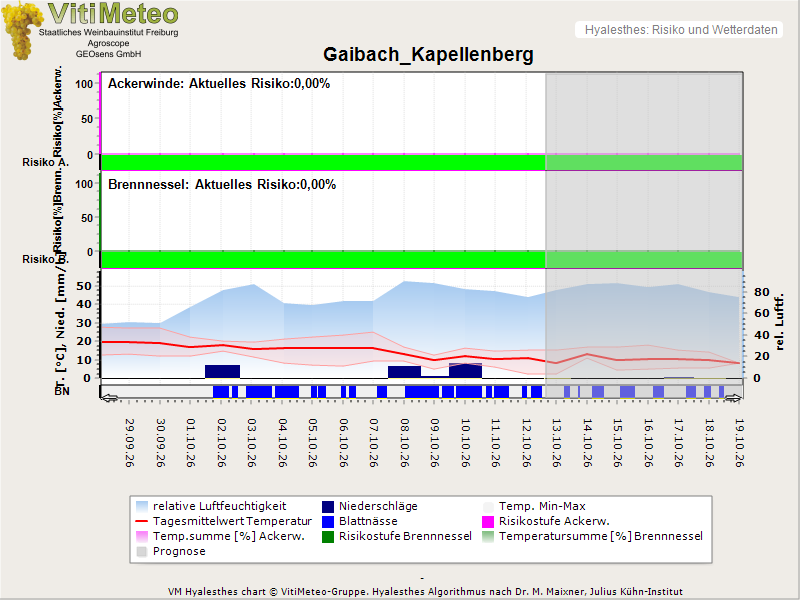Click the right scroll arrow on the BN timeline

[x=733, y=397]
